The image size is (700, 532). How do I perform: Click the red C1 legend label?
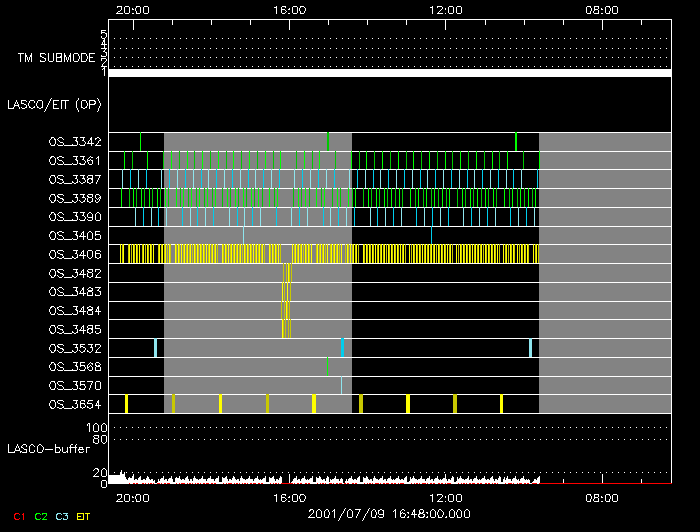coord(19,517)
